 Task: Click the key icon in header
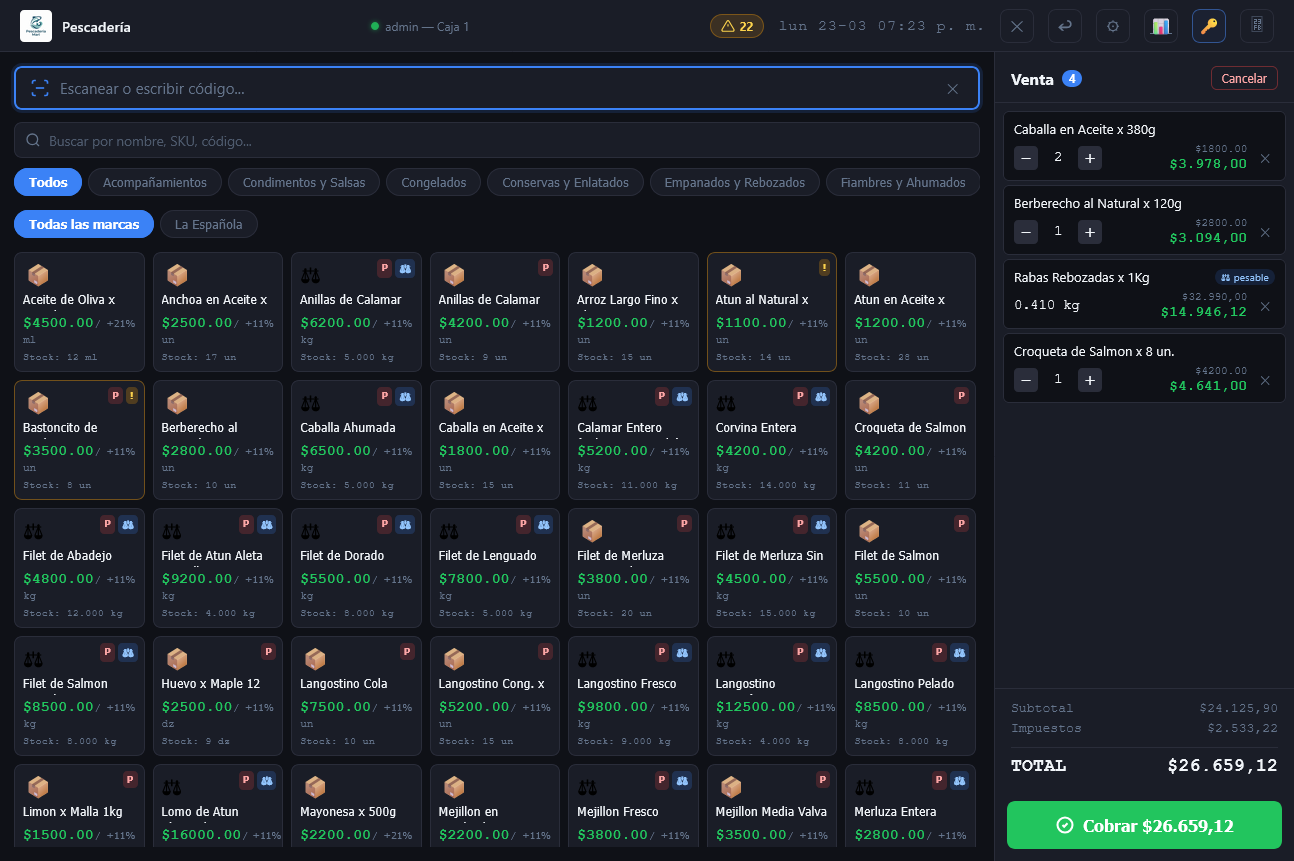tap(1208, 26)
